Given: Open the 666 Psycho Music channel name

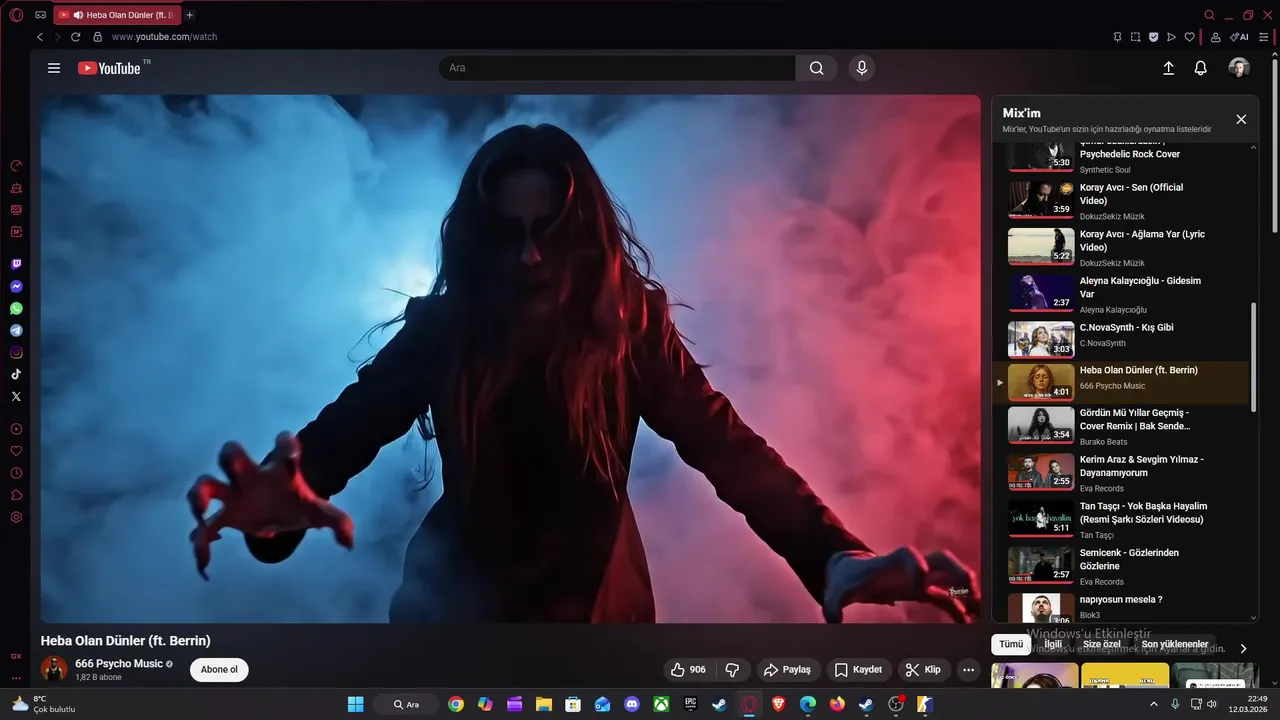Looking at the screenshot, I should click(119, 664).
